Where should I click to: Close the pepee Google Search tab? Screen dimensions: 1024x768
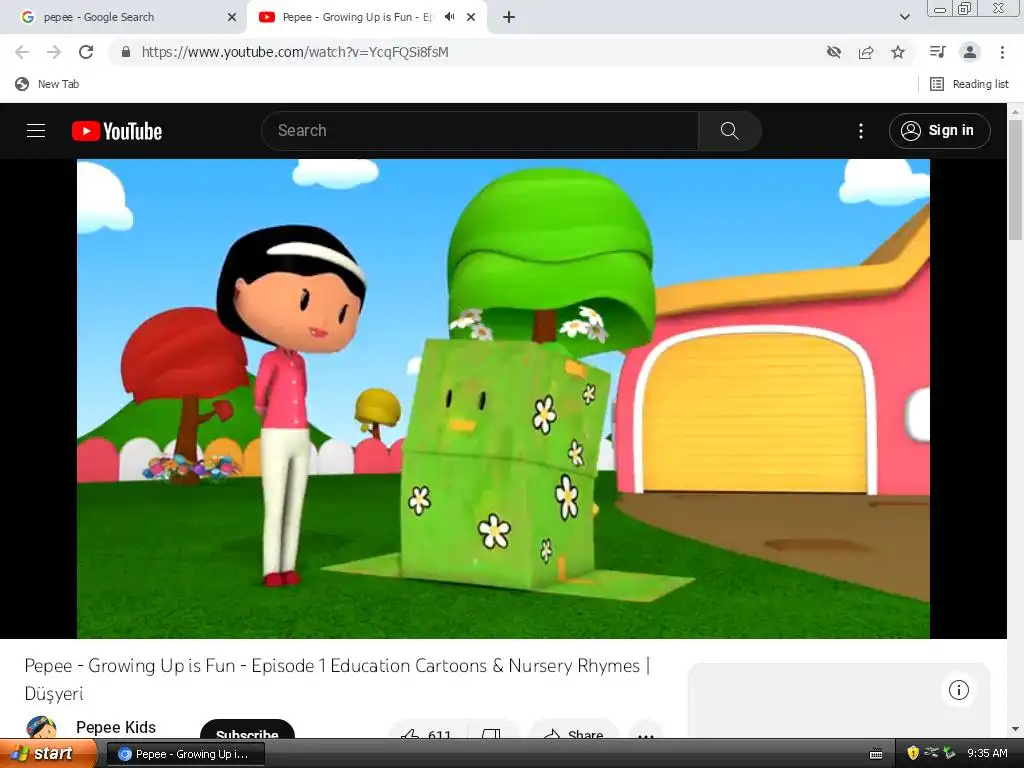click(232, 17)
